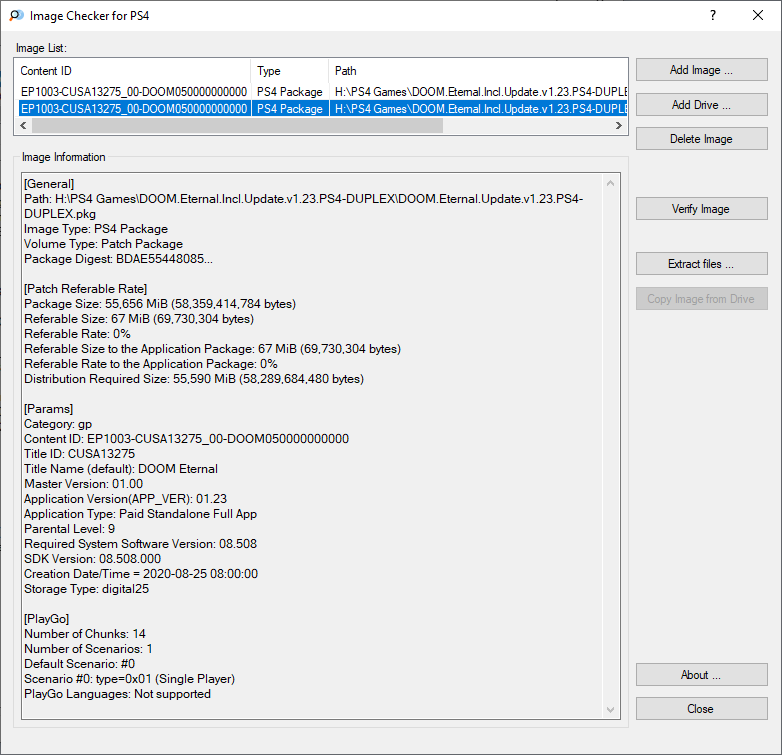Click the 'Creation Date/Time' line
Image resolution: width=782 pixels, height=755 pixels.
point(141,573)
